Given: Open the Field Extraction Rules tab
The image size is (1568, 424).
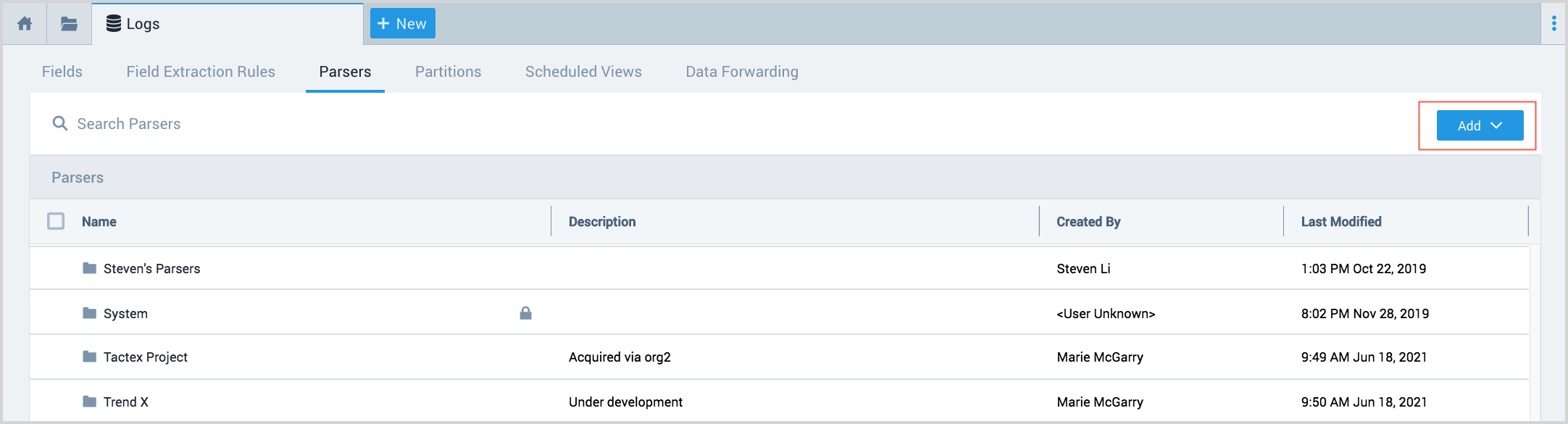Looking at the screenshot, I should click(x=201, y=72).
